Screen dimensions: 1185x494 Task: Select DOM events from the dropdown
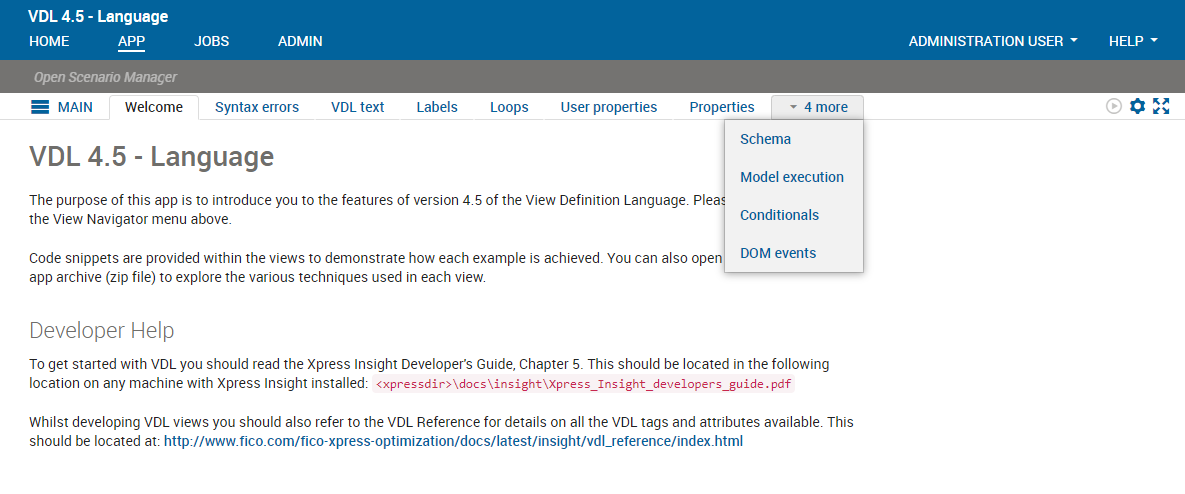tap(778, 253)
